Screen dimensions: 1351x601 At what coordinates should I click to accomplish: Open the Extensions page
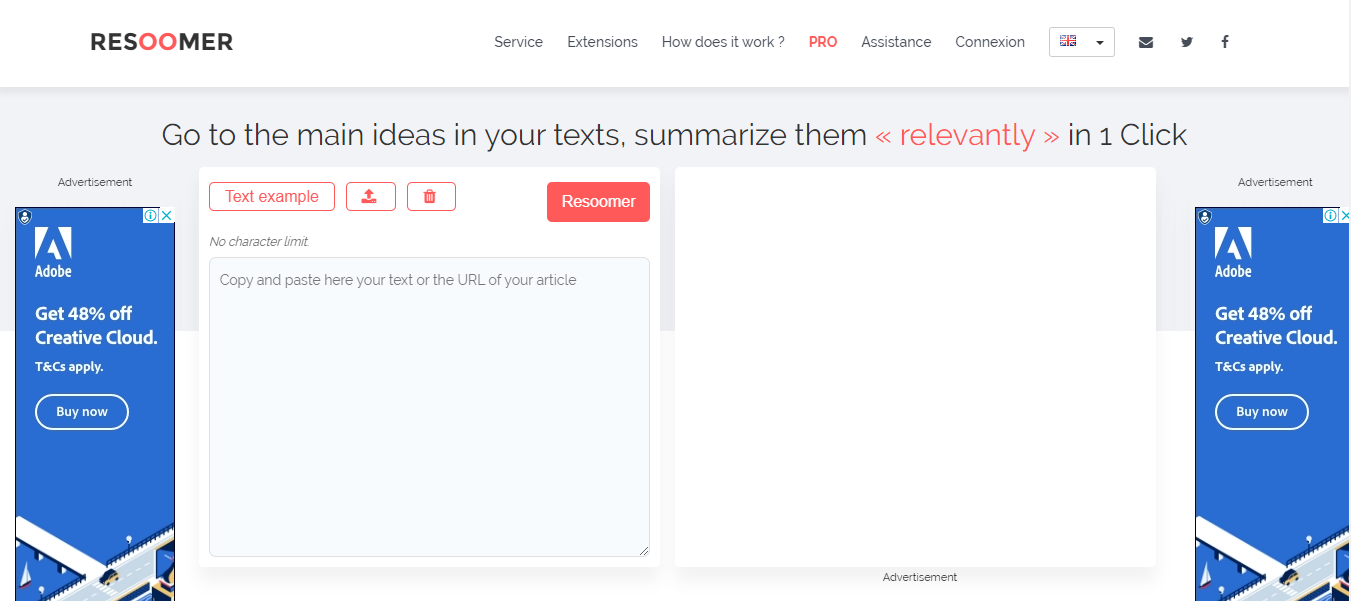[602, 42]
